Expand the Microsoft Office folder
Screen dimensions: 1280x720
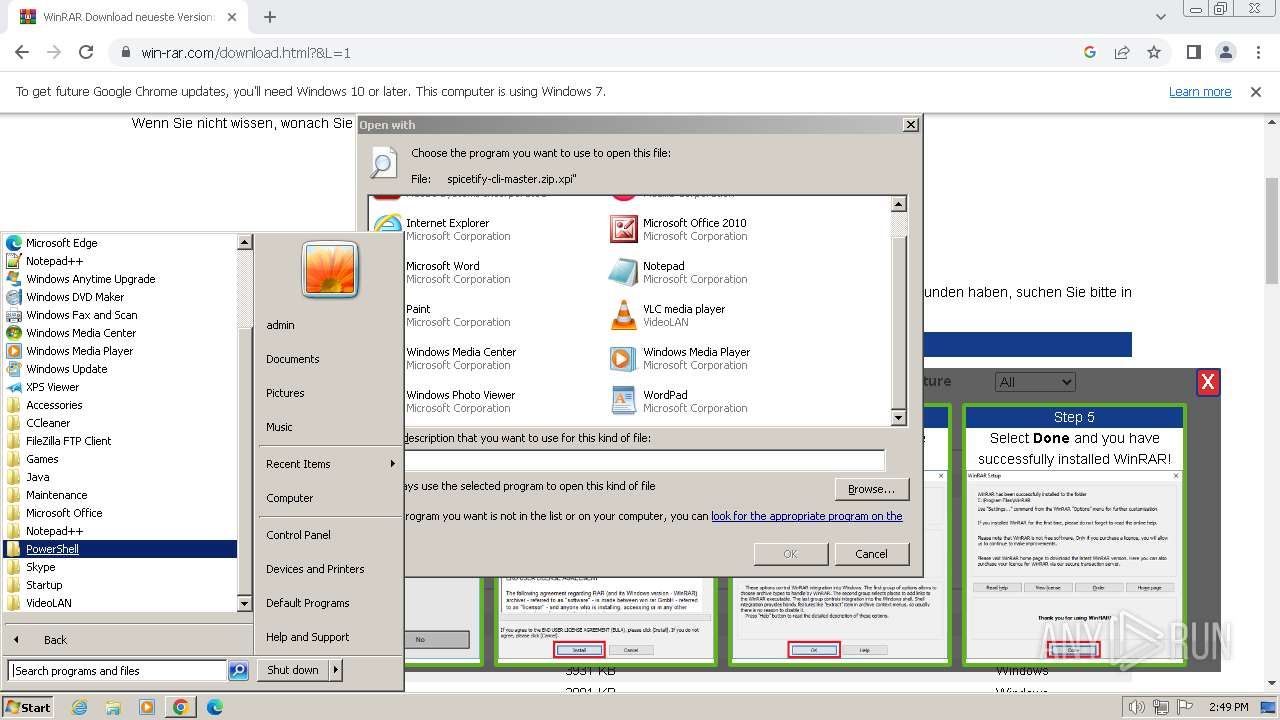[64, 513]
